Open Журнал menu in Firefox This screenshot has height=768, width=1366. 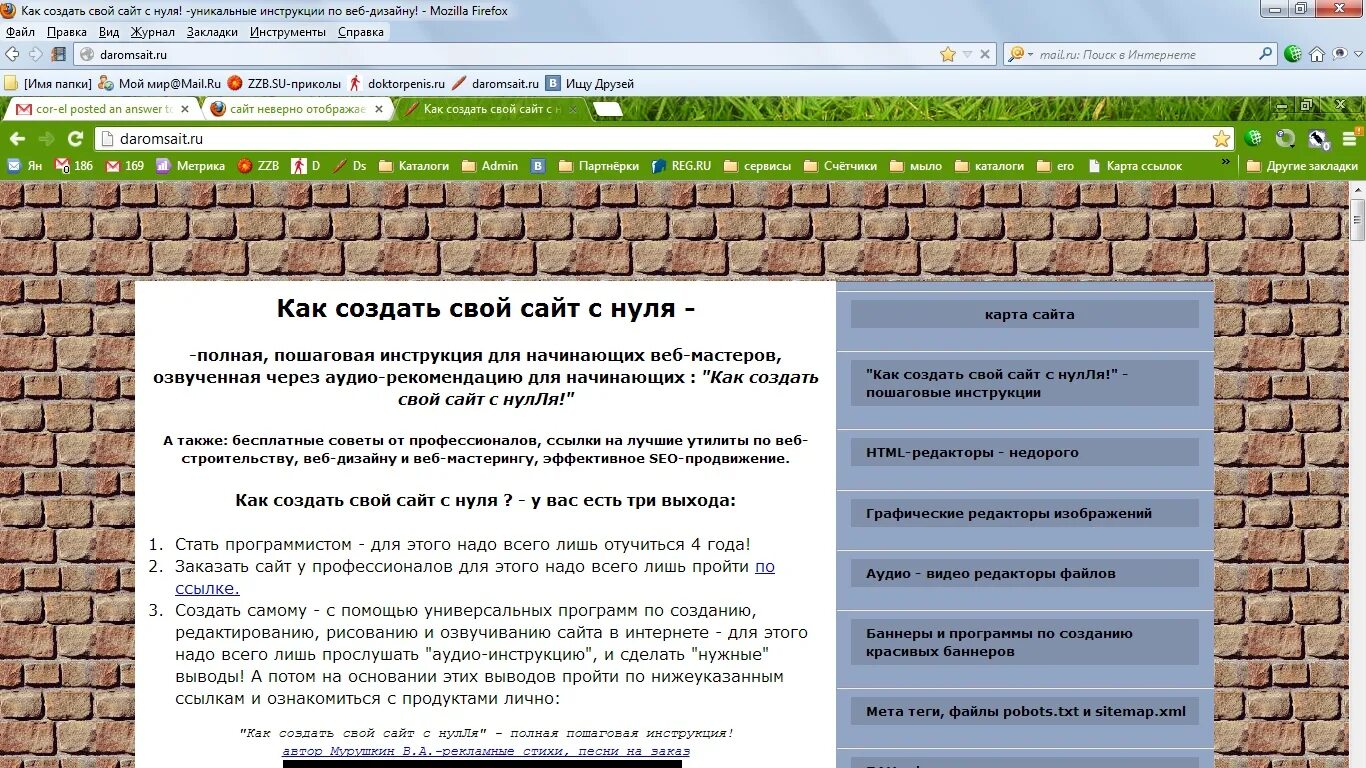[153, 32]
